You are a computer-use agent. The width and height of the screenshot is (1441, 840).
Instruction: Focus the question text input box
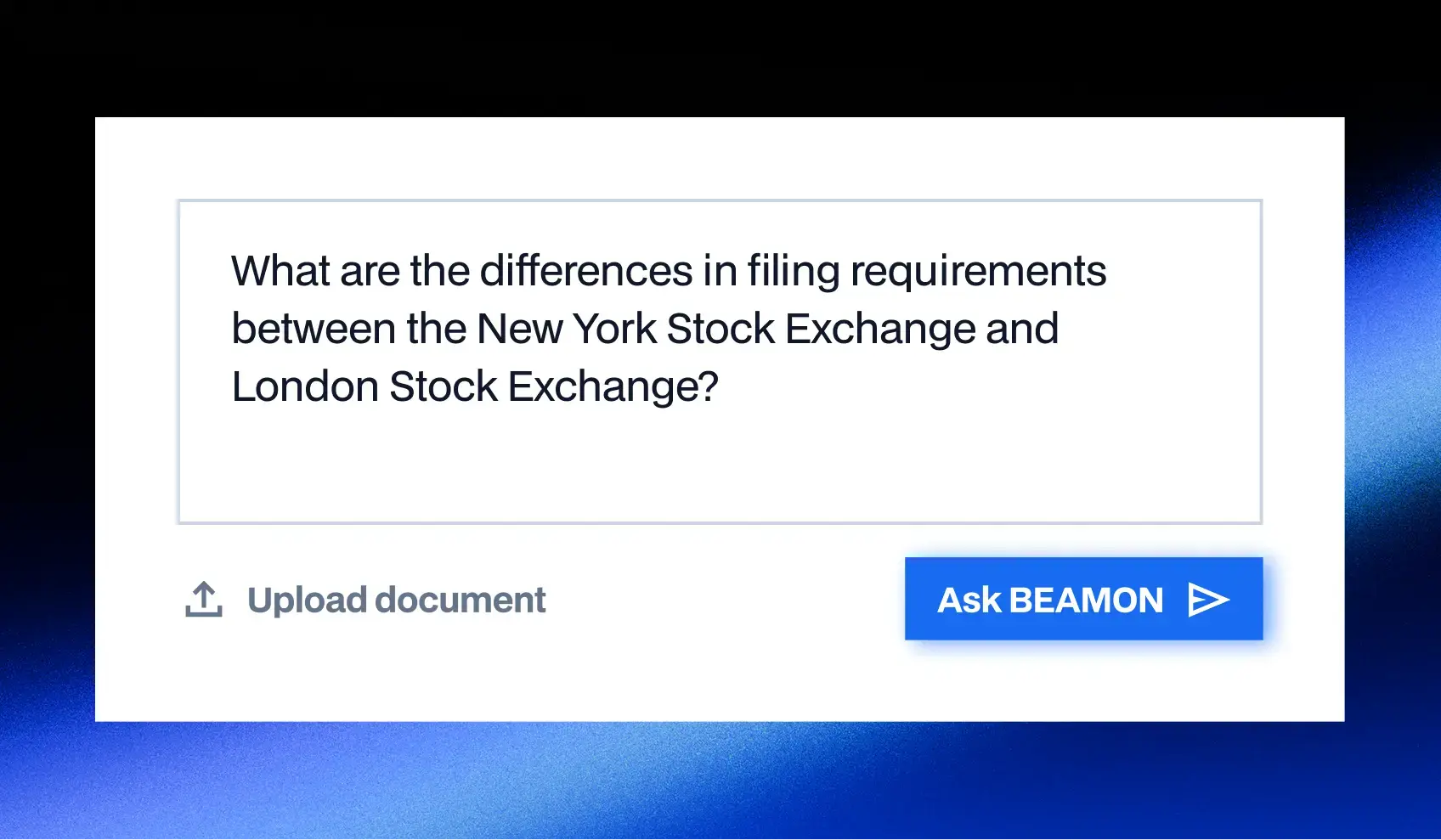tap(720, 362)
